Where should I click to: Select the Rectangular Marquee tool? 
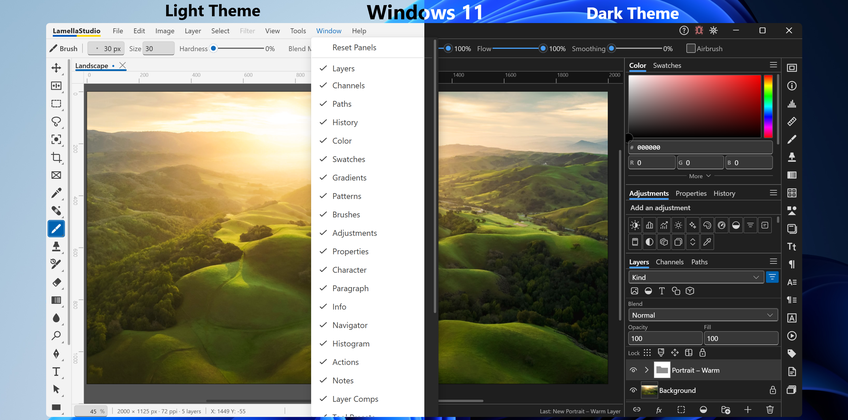pos(56,103)
